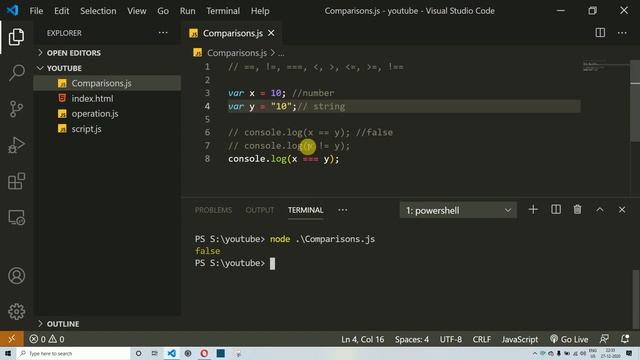Open the Edit menu
640x360 pixels.
pos(62,11)
